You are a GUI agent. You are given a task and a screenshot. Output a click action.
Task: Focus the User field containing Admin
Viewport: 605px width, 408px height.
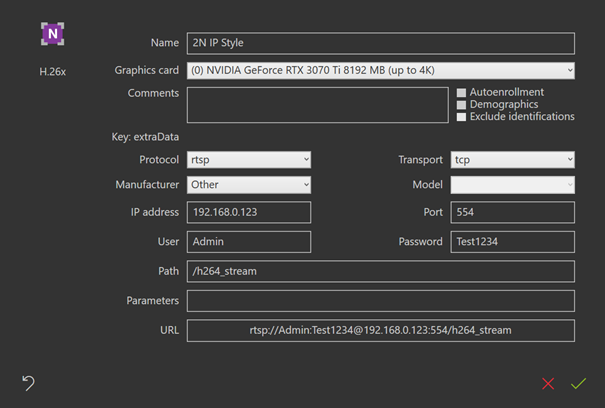point(248,242)
